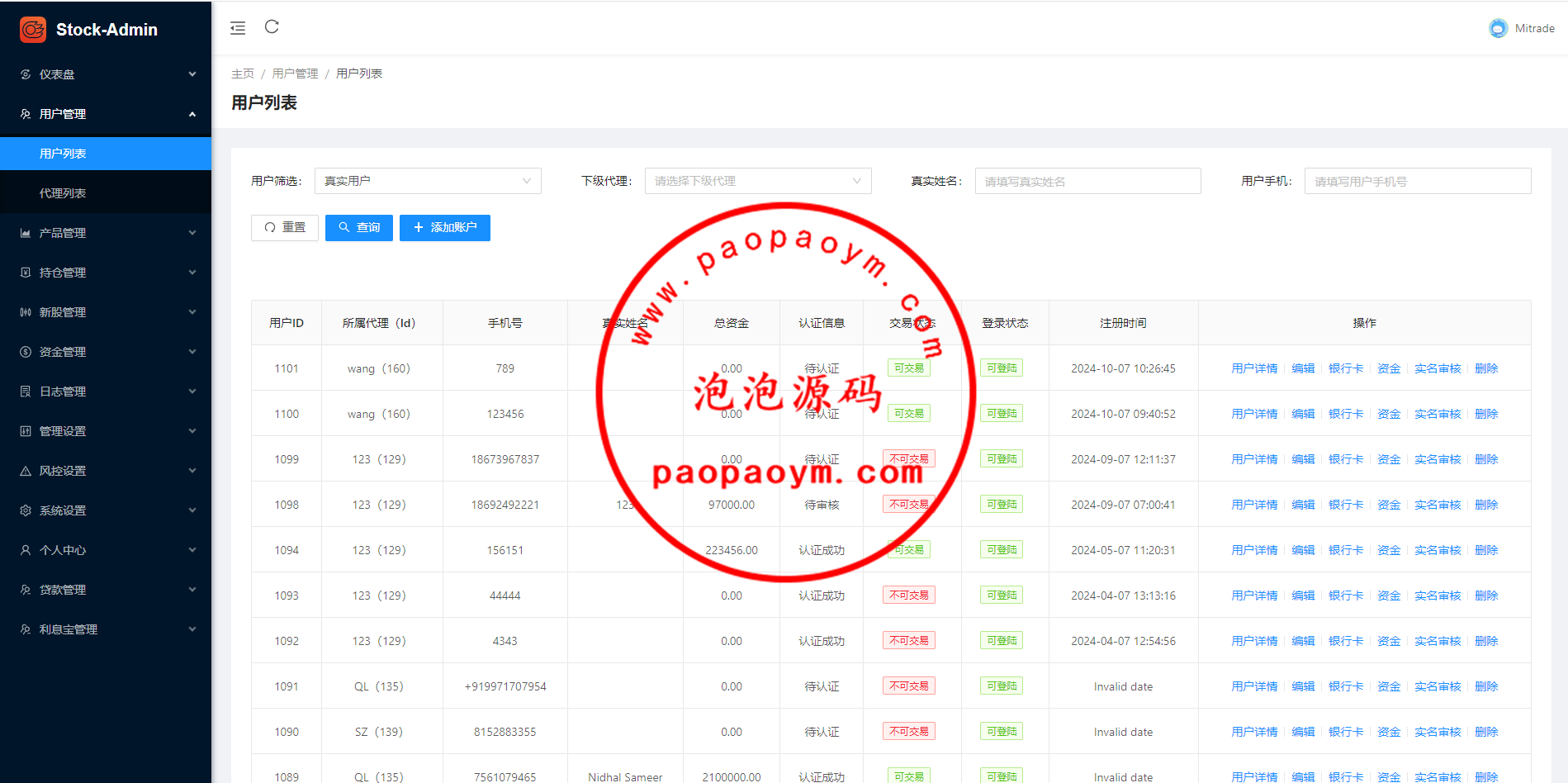Click the 重置 reset button
The height and width of the screenshot is (783, 1568).
click(285, 228)
